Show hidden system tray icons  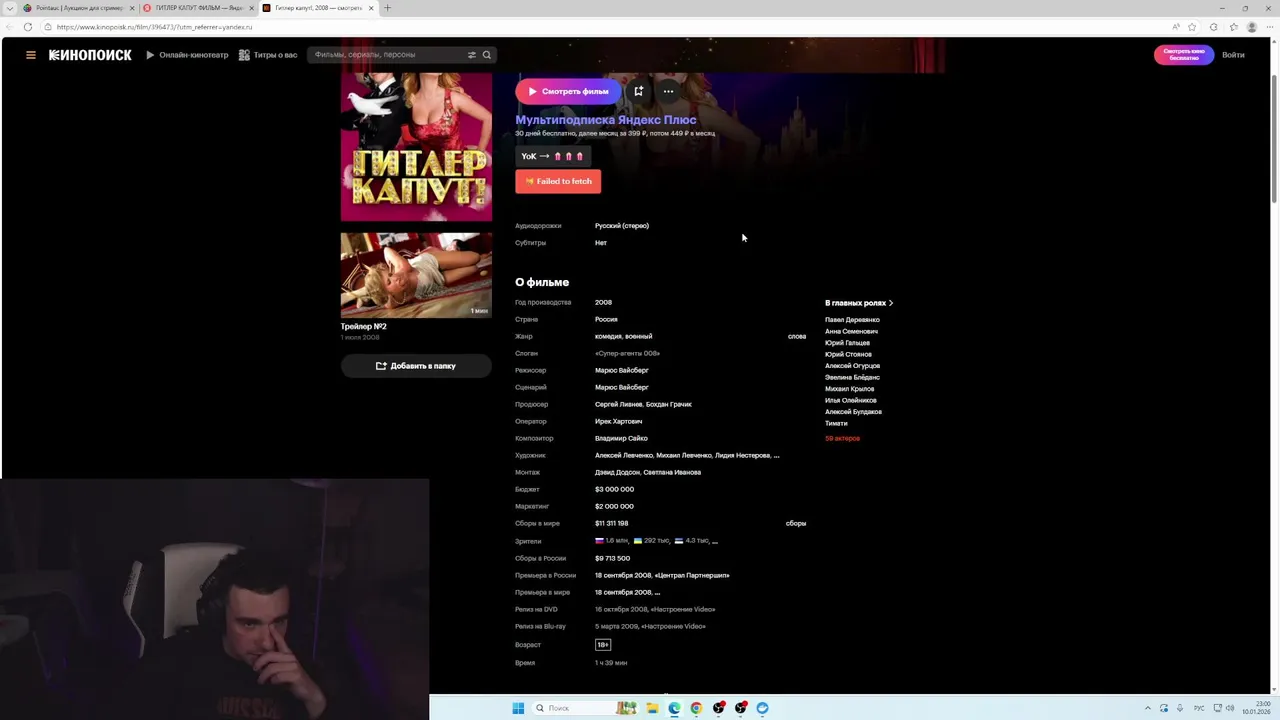pyautogui.click(x=1147, y=708)
